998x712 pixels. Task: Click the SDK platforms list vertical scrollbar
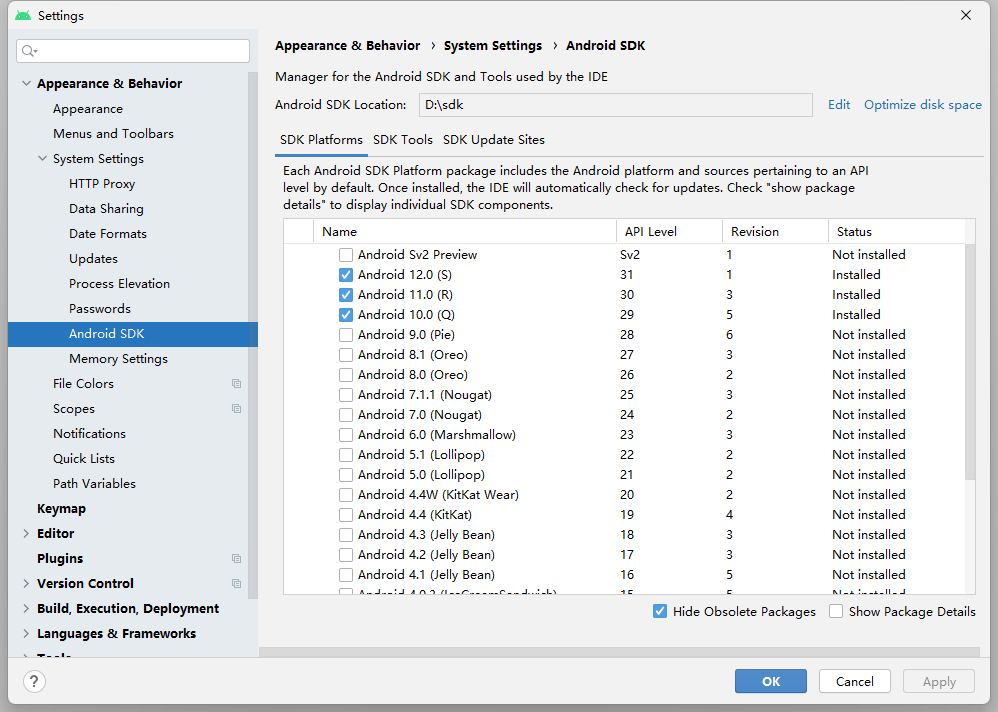tap(970, 363)
